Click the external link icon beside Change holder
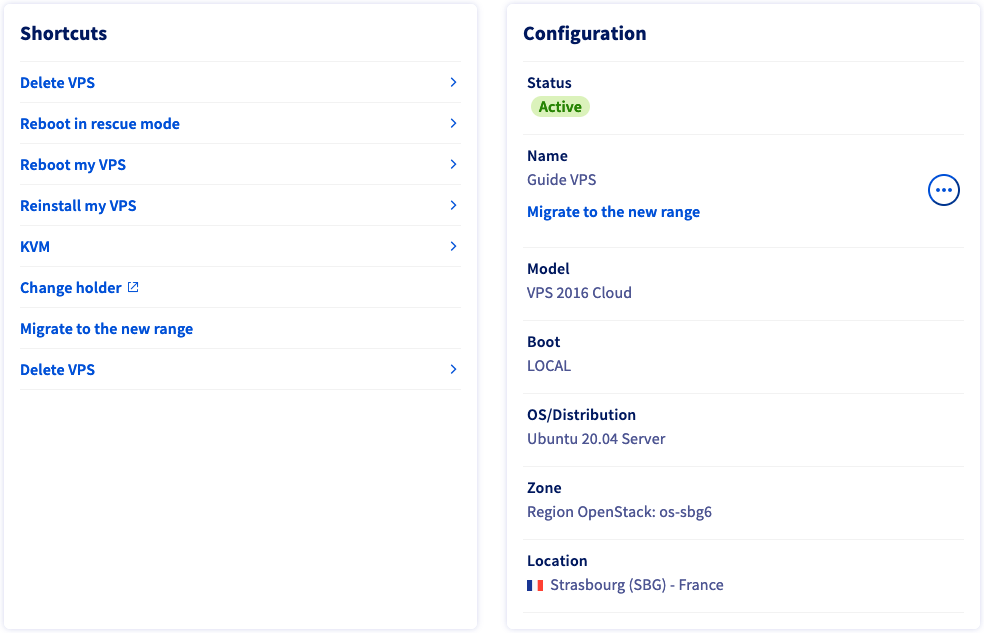Screen dimensions: 984x633 [x=133, y=287]
